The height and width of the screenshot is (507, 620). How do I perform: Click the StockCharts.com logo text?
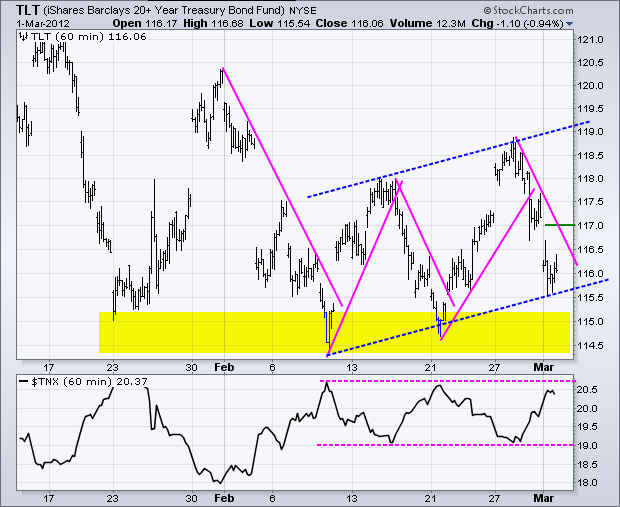point(528,11)
